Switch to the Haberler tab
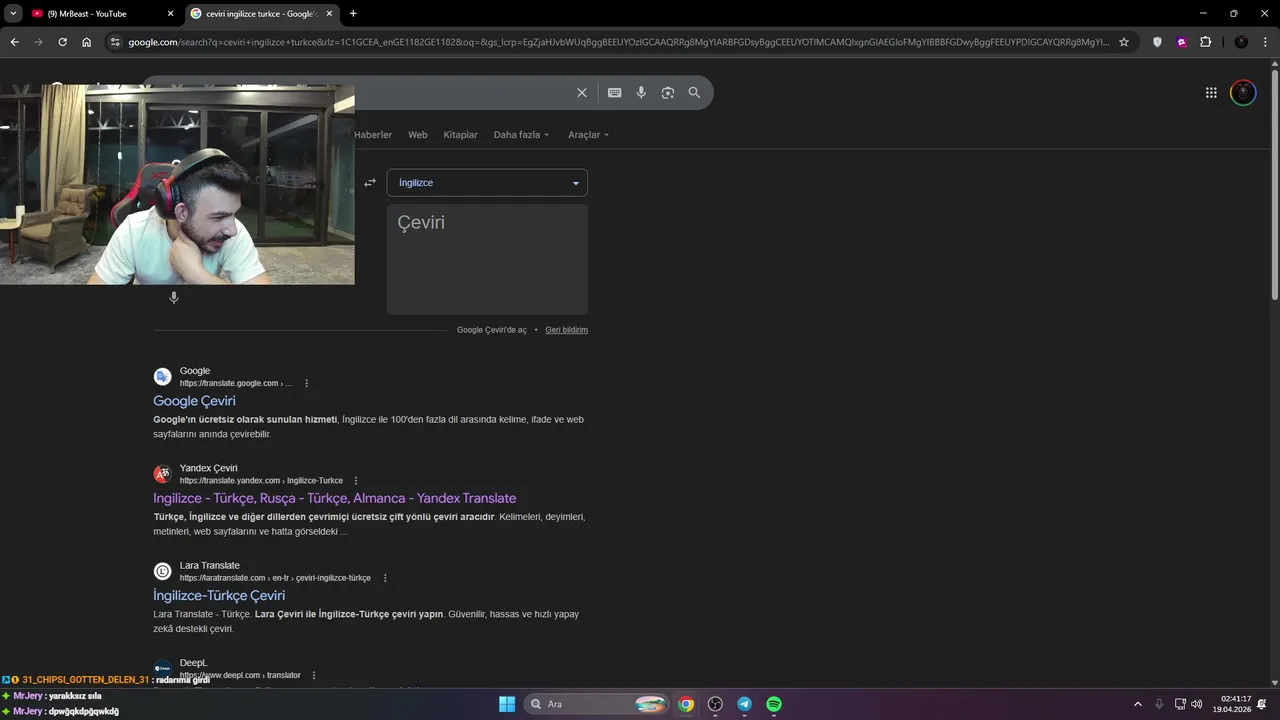Viewport: 1280px width, 720px height. (373, 134)
